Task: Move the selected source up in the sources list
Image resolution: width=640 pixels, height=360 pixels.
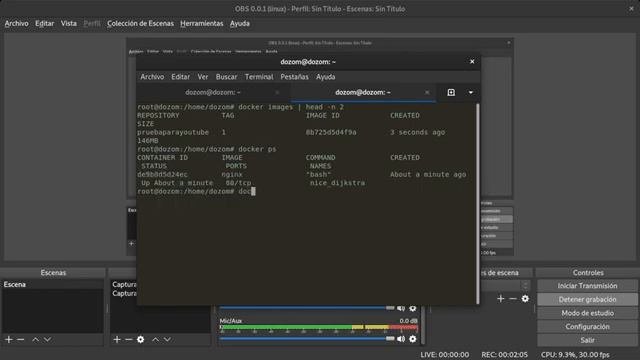Action: [x=156, y=340]
